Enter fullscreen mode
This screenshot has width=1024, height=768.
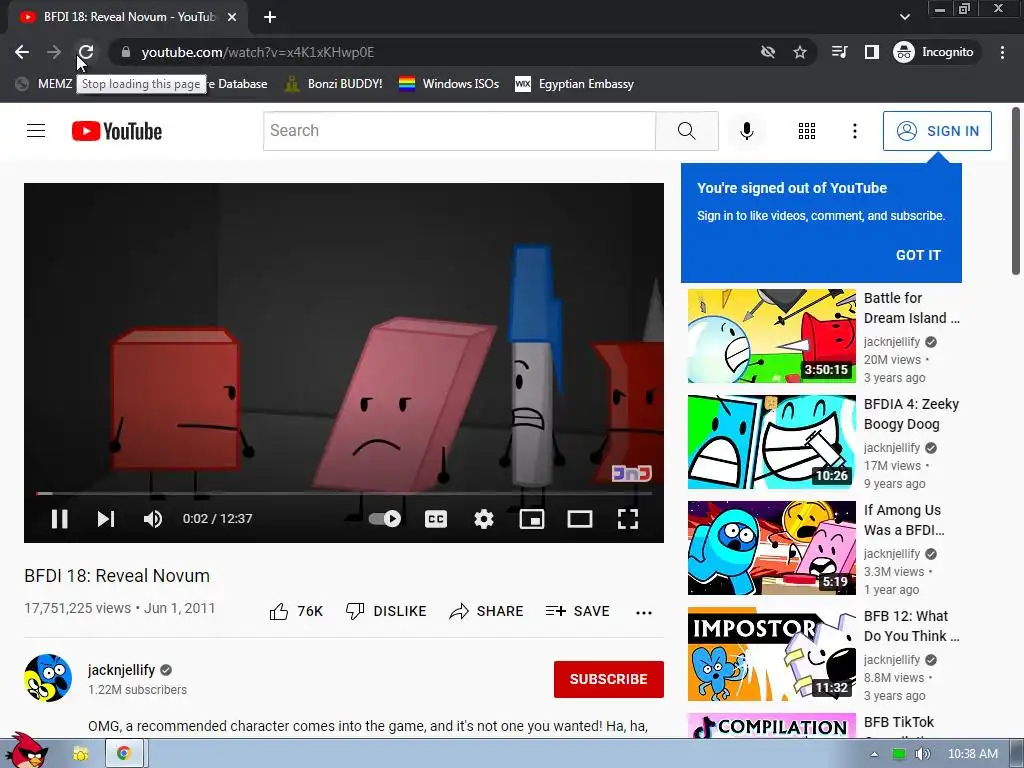coord(628,519)
